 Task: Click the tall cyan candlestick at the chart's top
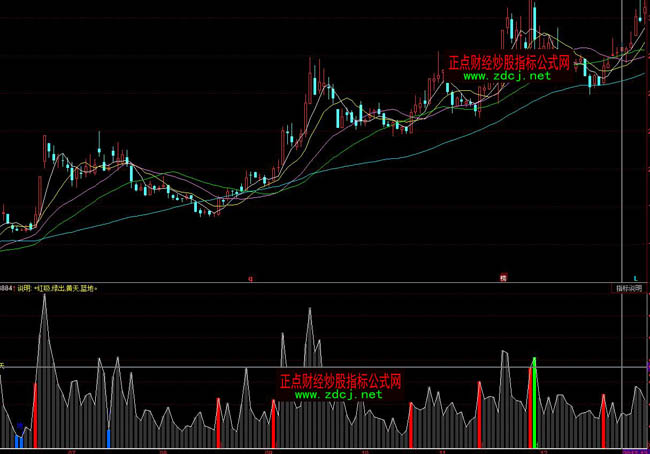[x=534, y=20]
